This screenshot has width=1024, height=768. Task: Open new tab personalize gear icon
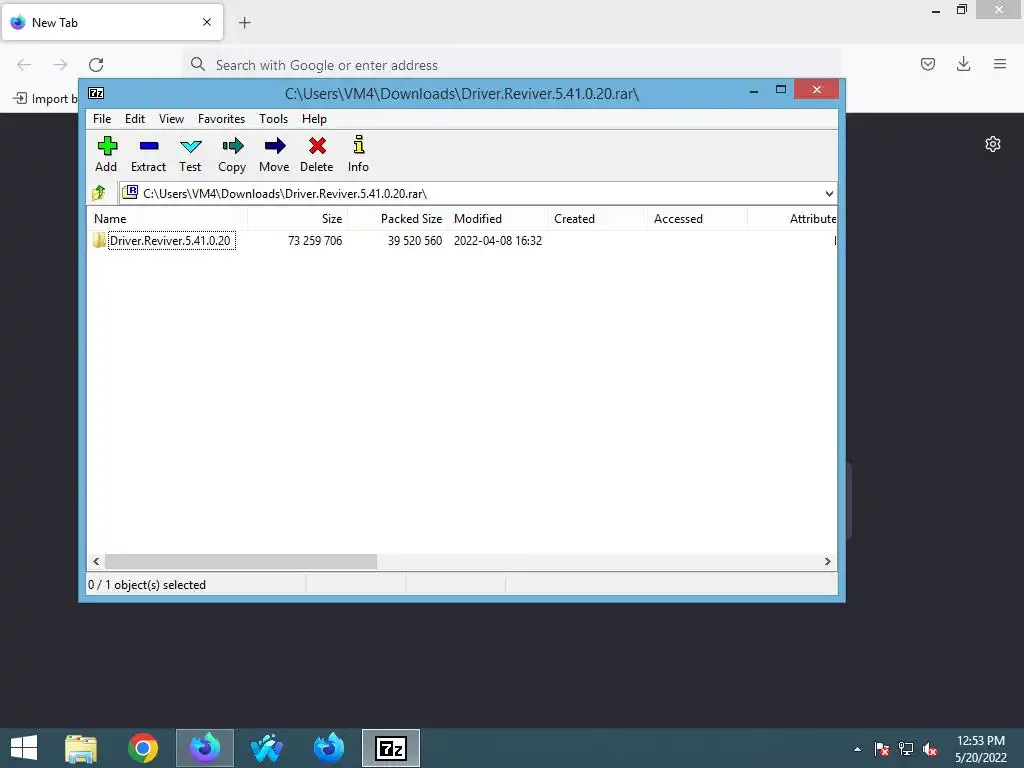tap(993, 144)
